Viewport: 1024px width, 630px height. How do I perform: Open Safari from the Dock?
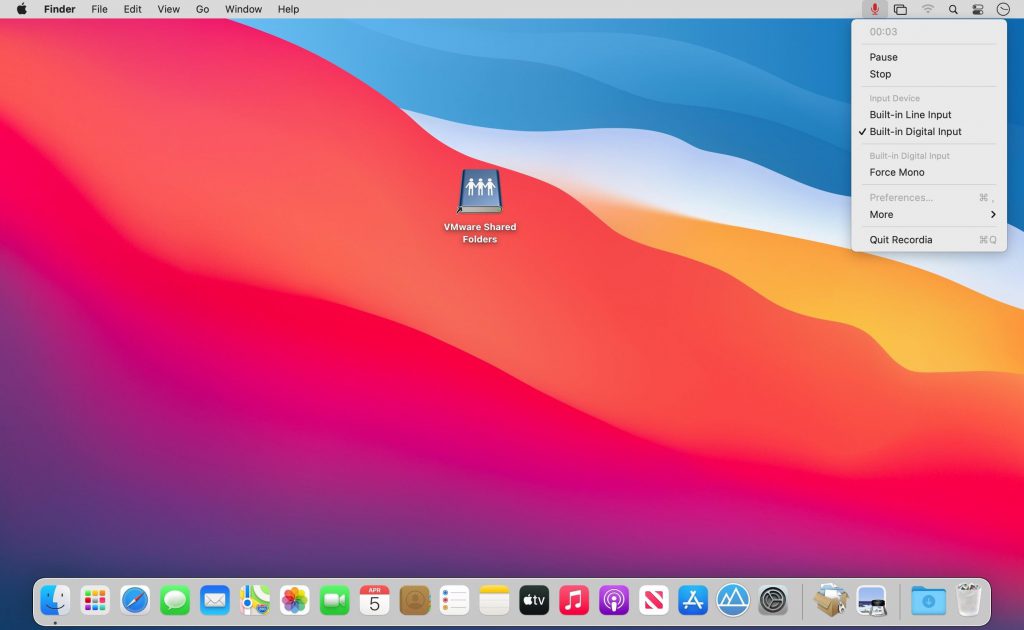[x=135, y=600]
